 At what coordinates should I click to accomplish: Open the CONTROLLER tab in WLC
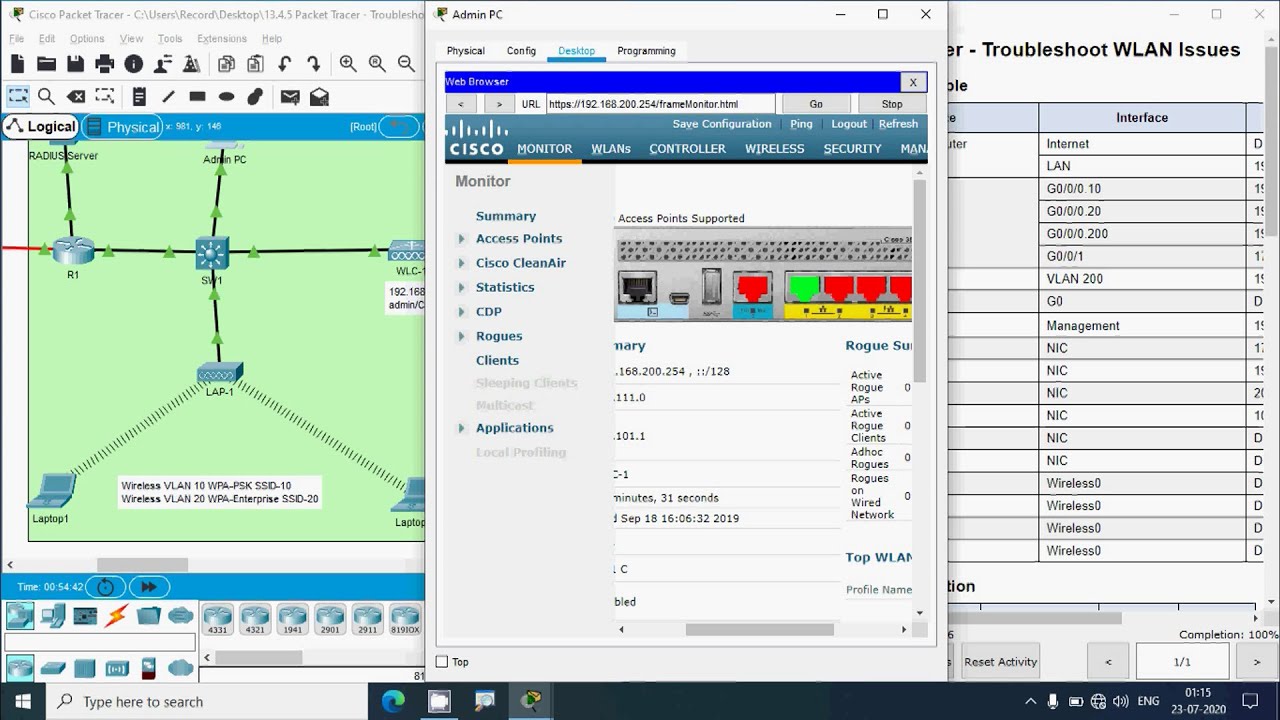coord(687,148)
